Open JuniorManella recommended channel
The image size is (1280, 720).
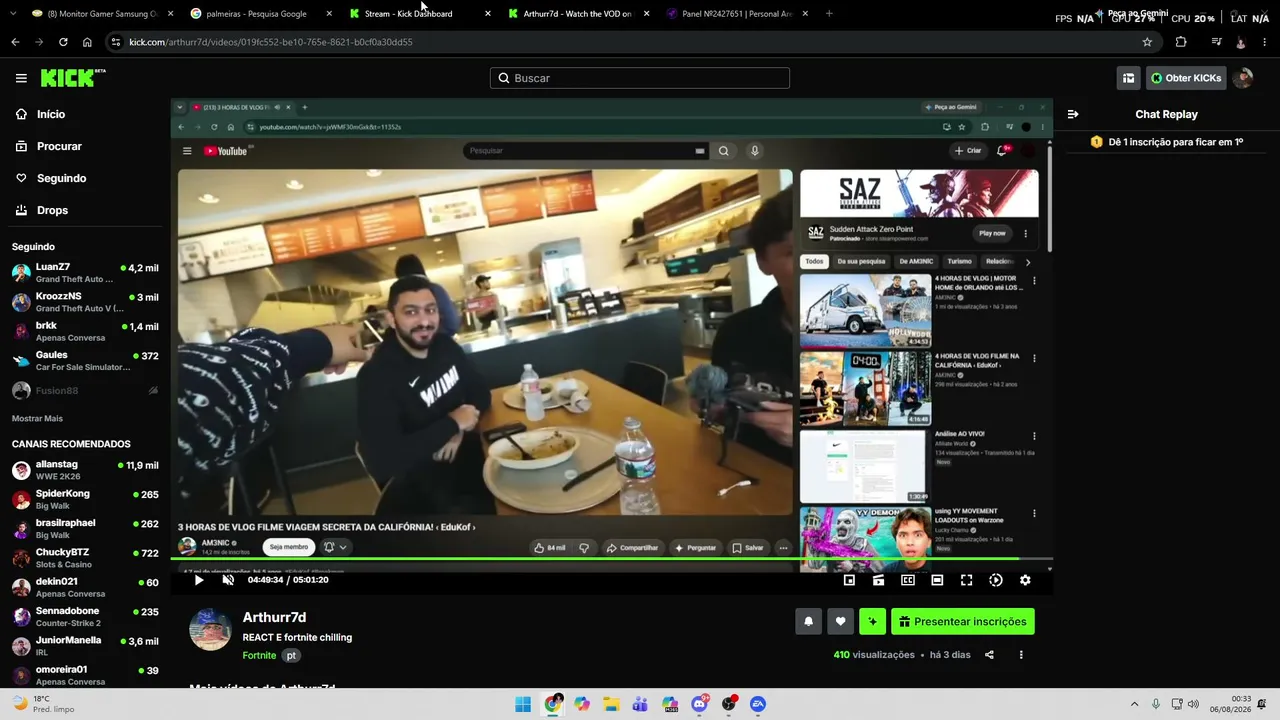click(x=85, y=645)
